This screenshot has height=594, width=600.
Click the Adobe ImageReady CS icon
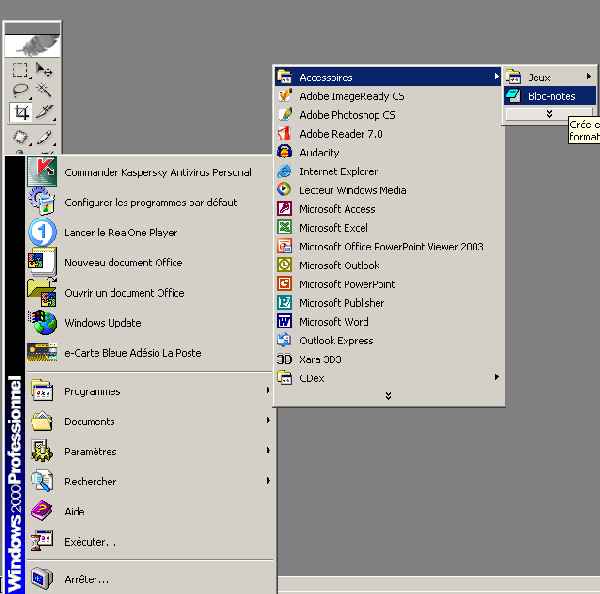coord(285,96)
